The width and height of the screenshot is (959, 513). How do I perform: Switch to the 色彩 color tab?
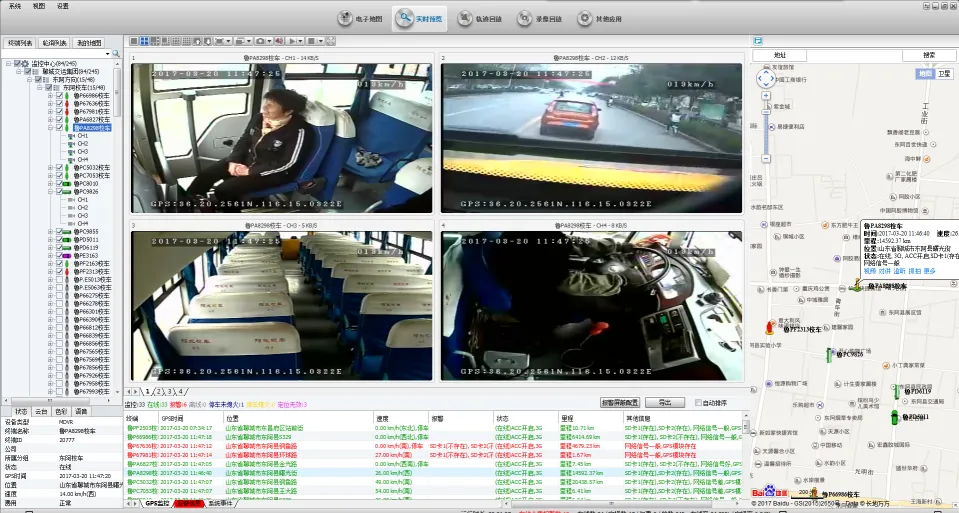tap(61, 412)
